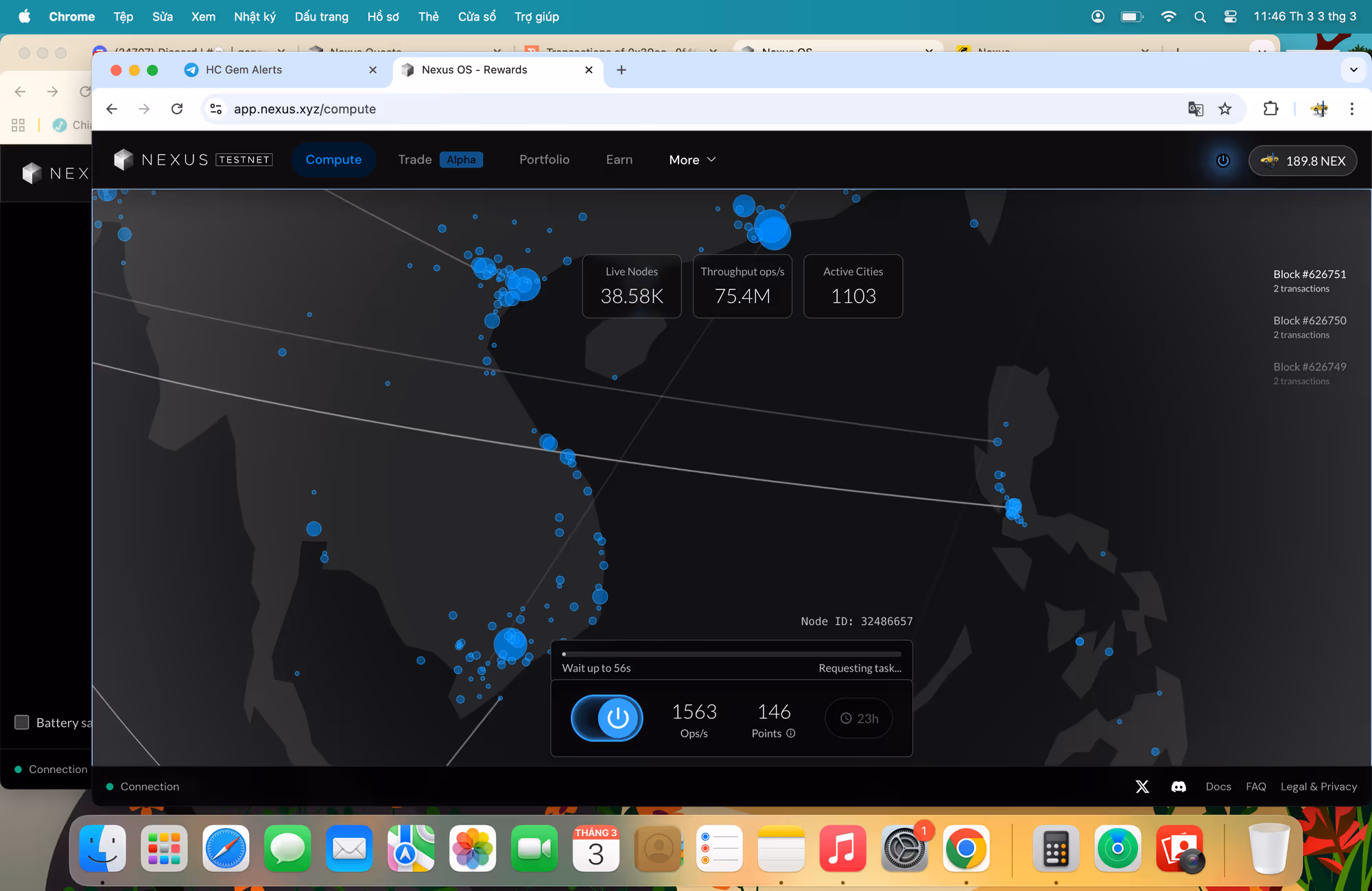Open Finder from the Dock

[x=102, y=849]
